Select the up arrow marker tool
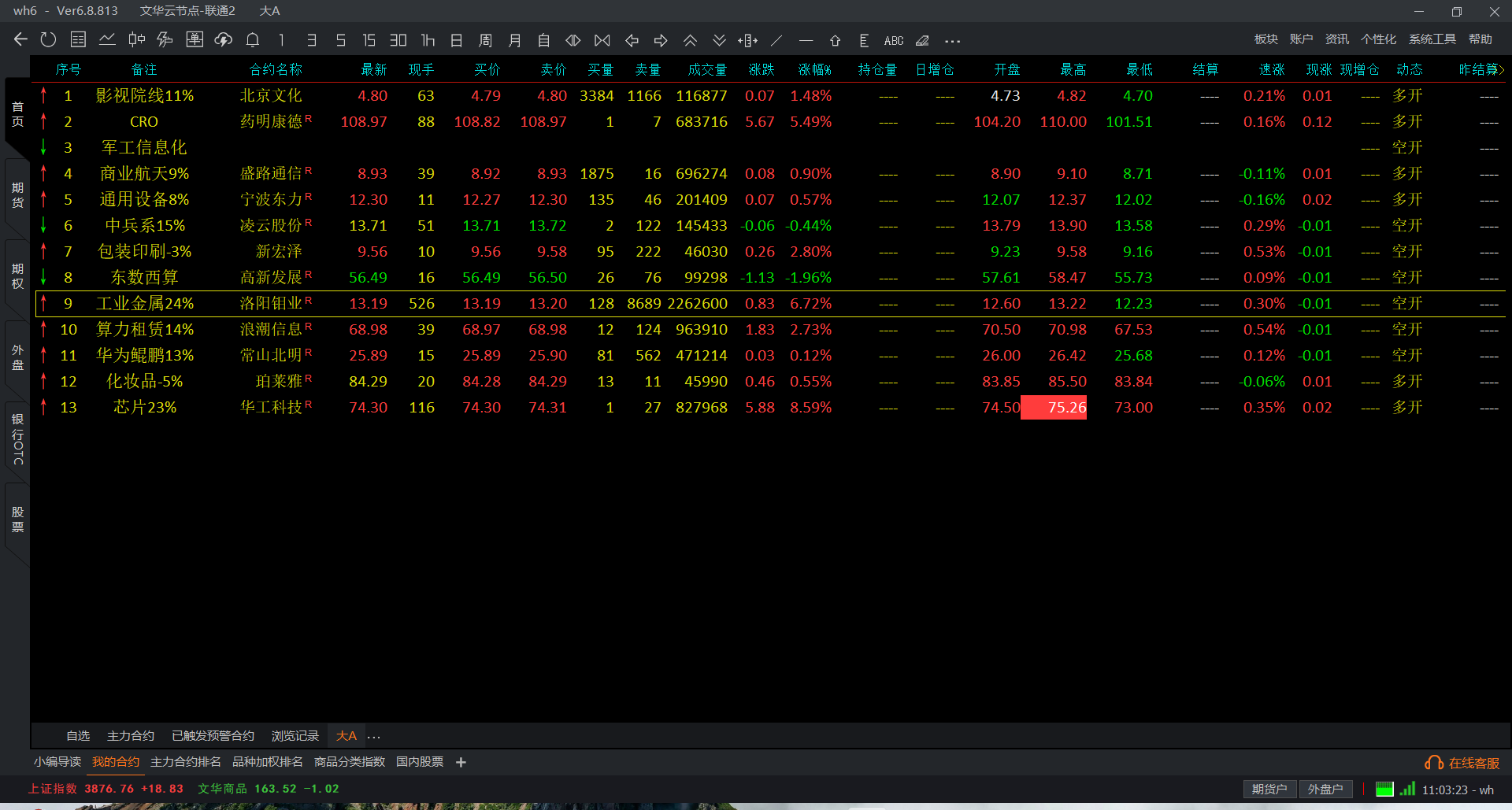The image size is (1512, 810). pyautogui.click(x=835, y=40)
